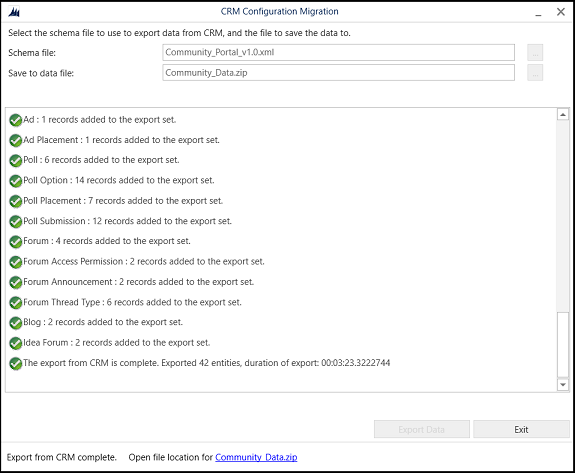Click the green check beside Poll Submission
575x473 pixels.
coord(16,221)
